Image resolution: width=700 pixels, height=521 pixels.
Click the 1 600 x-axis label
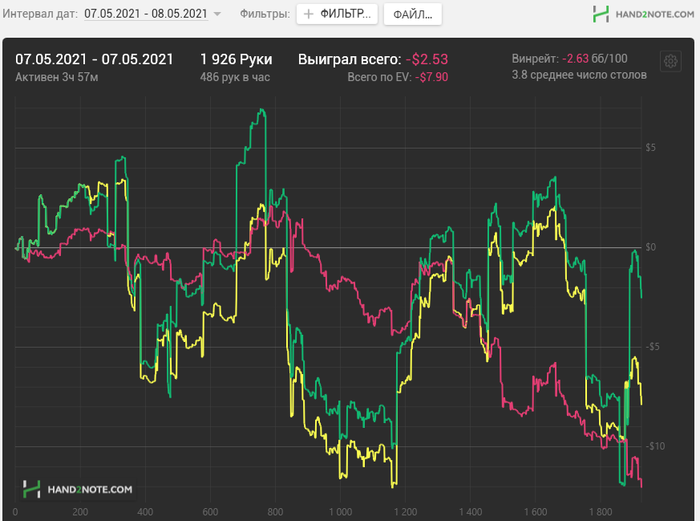pos(535,512)
